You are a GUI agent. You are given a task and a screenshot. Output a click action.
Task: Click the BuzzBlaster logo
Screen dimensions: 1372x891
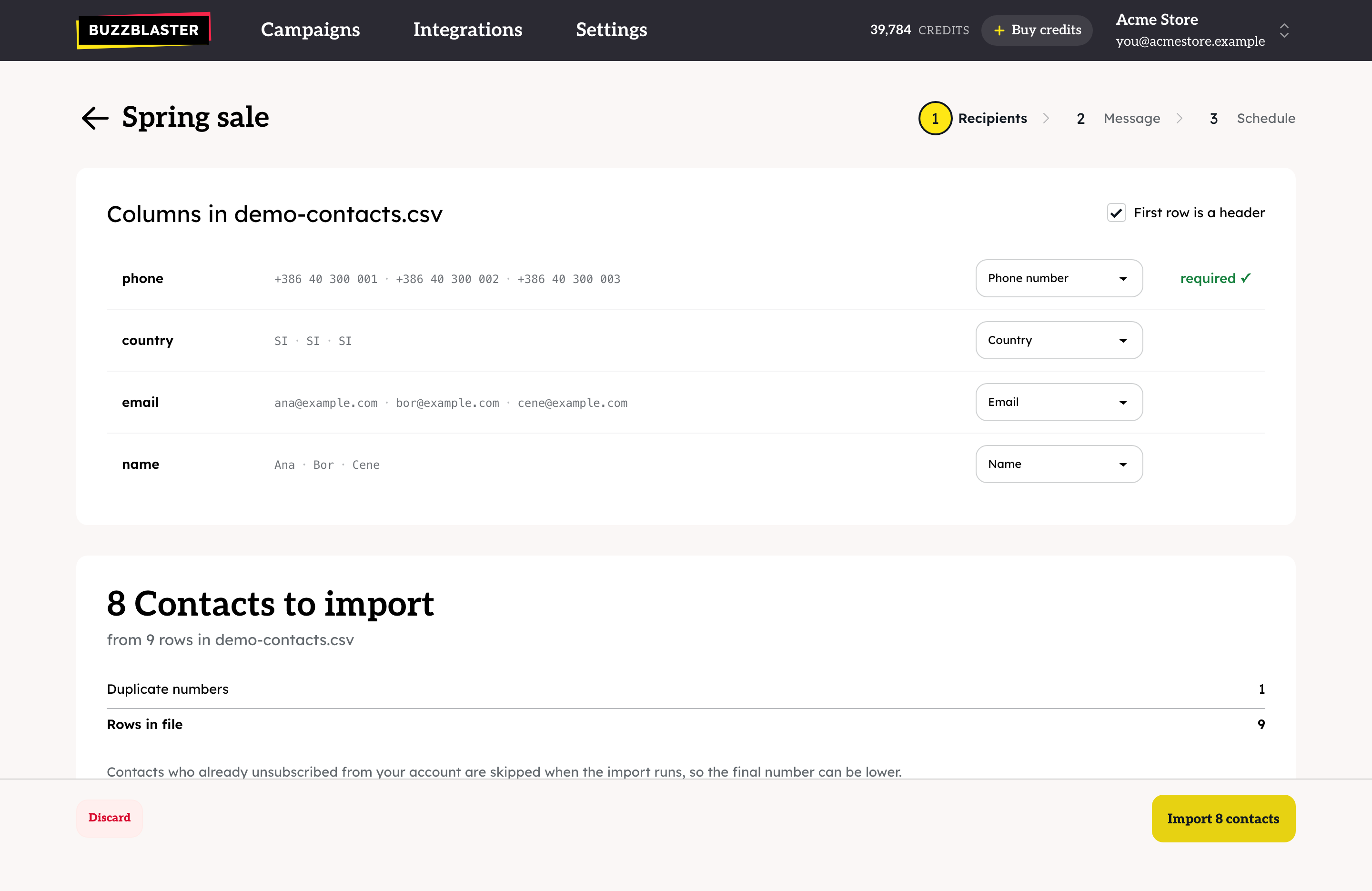pos(143,30)
